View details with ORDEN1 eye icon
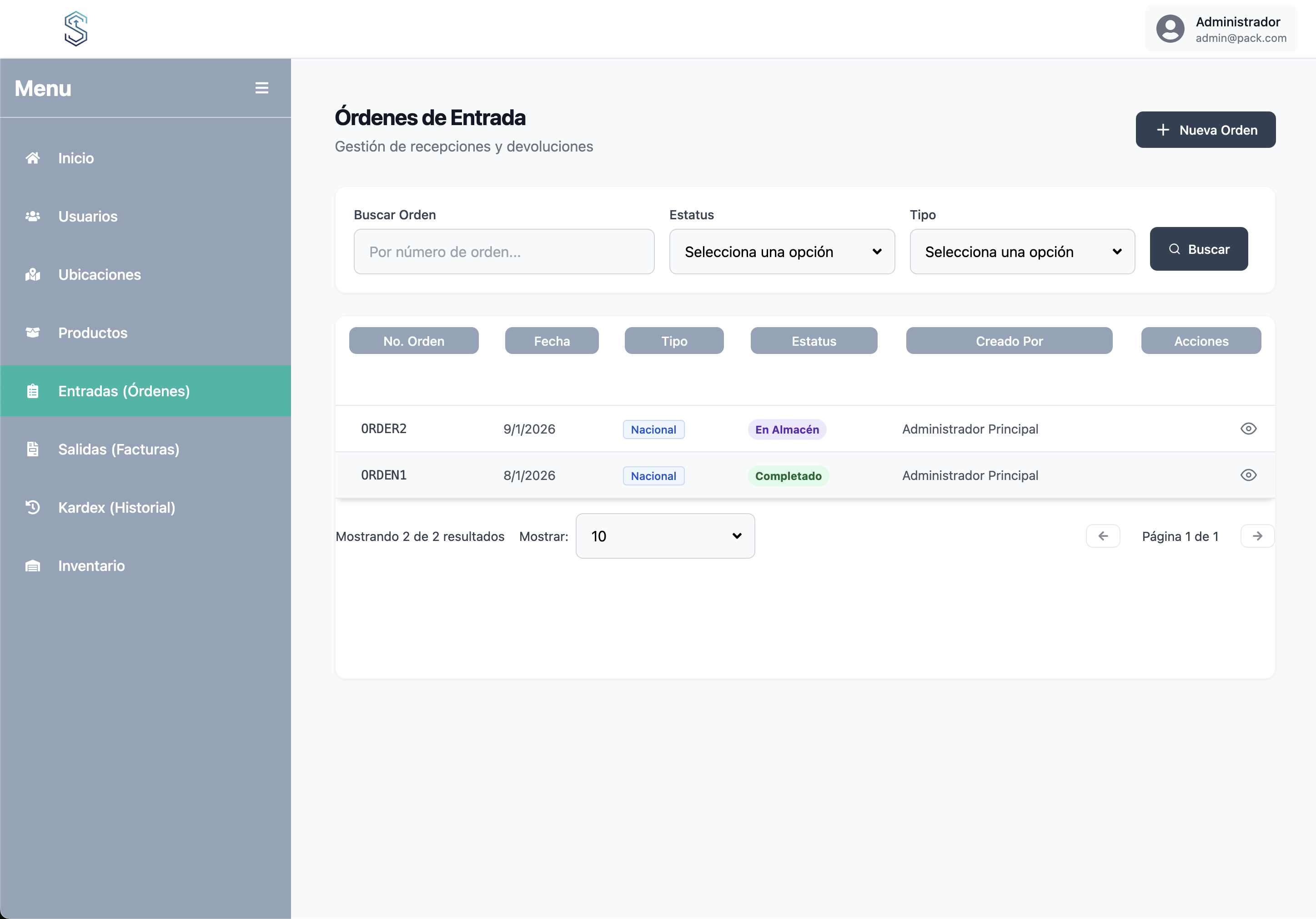The image size is (1316, 919). coord(1248,475)
